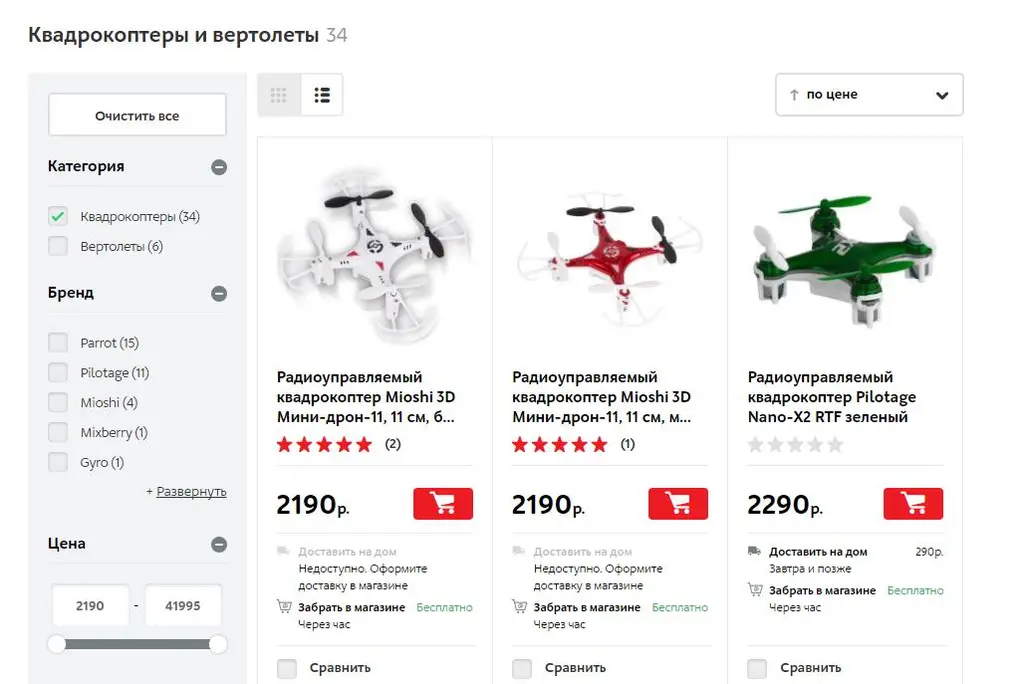The height and width of the screenshot is (684, 1024).
Task: Expand brand list via Развернуть link
Action: coord(191,492)
